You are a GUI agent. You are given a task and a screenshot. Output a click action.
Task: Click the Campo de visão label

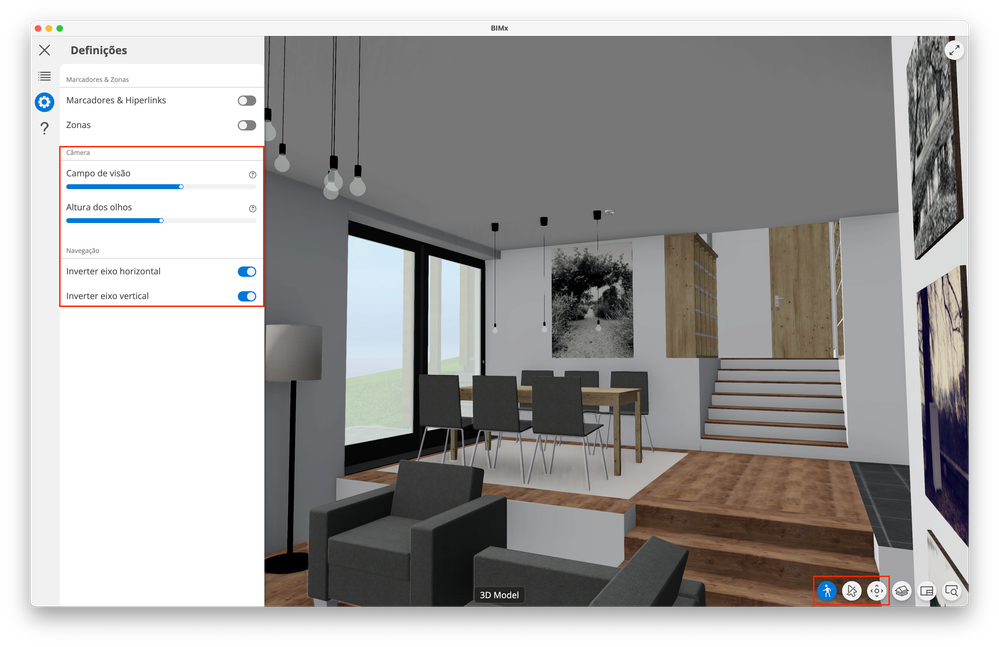(98, 173)
